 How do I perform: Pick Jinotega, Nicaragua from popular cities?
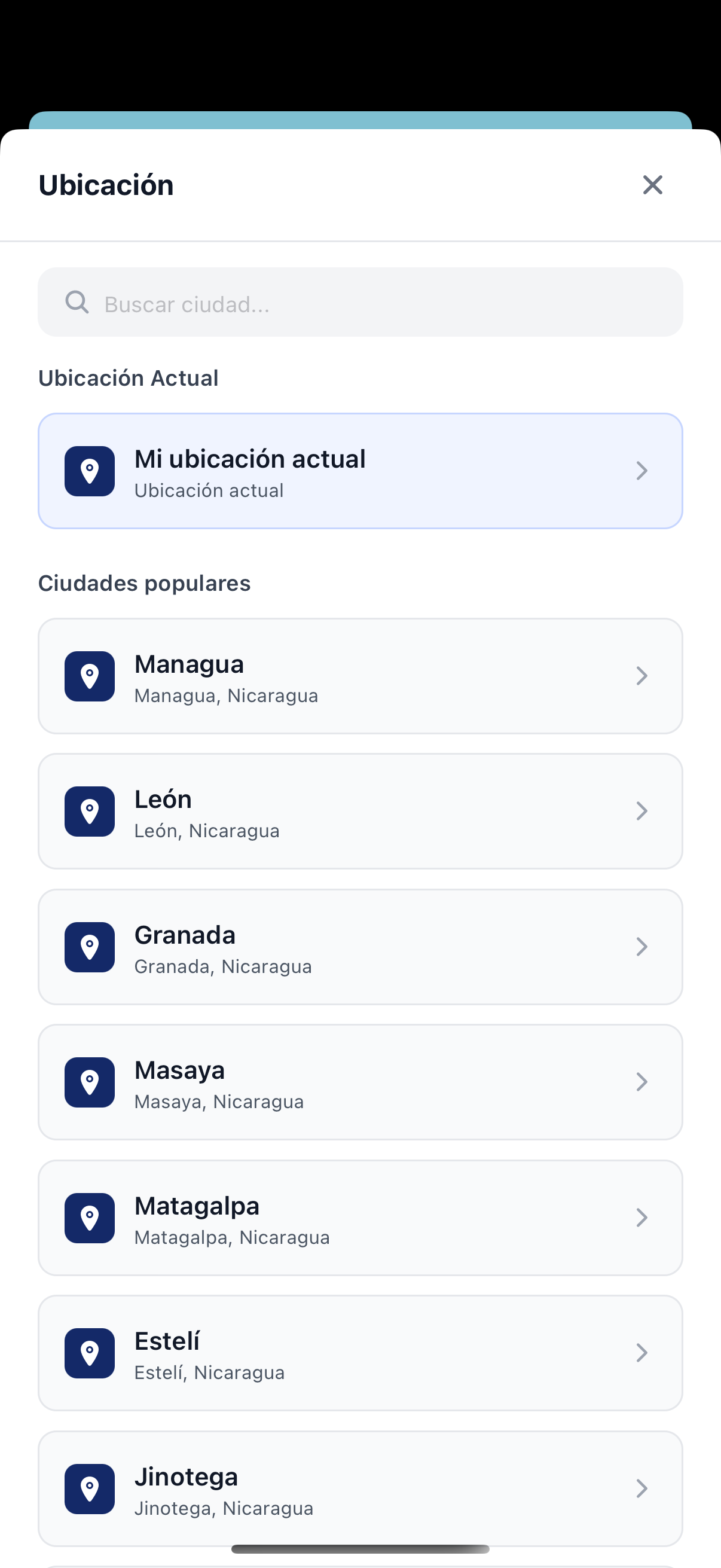359,1488
